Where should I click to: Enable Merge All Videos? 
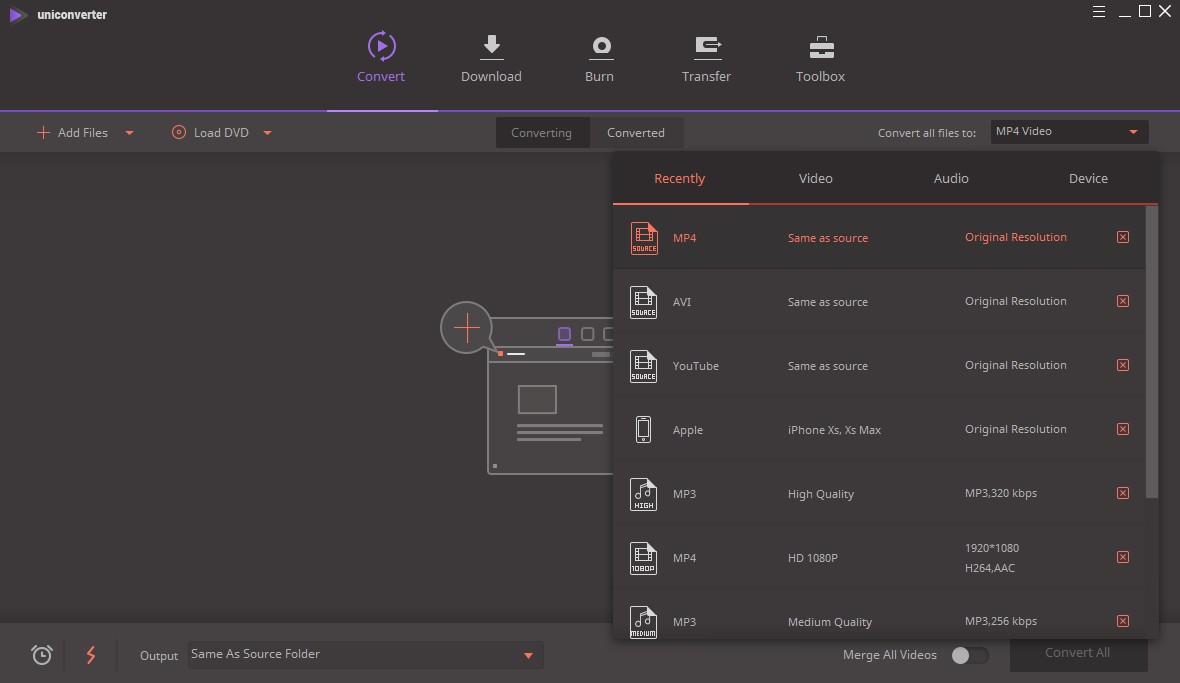click(x=967, y=655)
